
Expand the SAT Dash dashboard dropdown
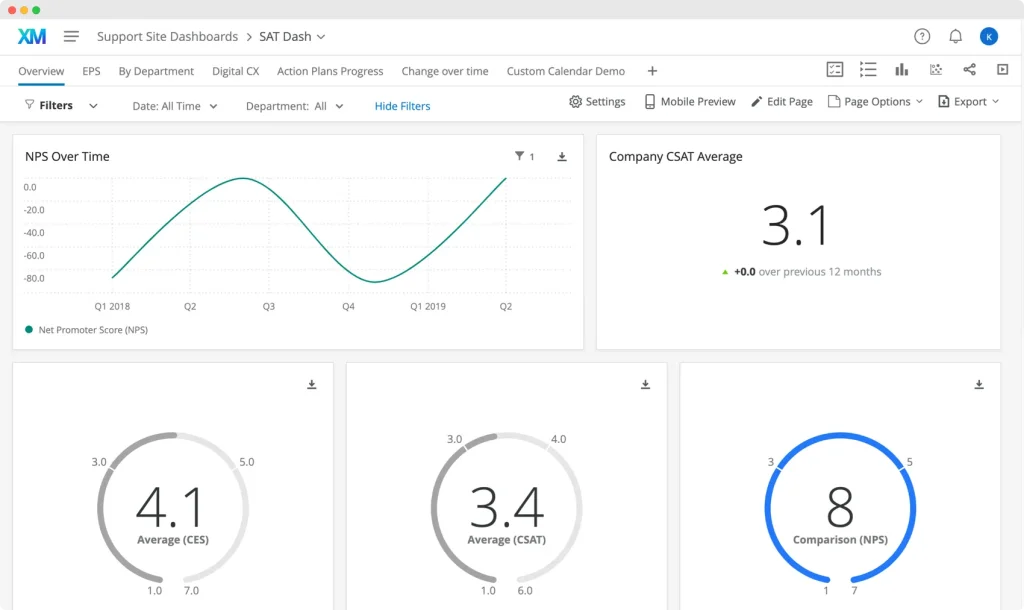pyautogui.click(x=321, y=37)
